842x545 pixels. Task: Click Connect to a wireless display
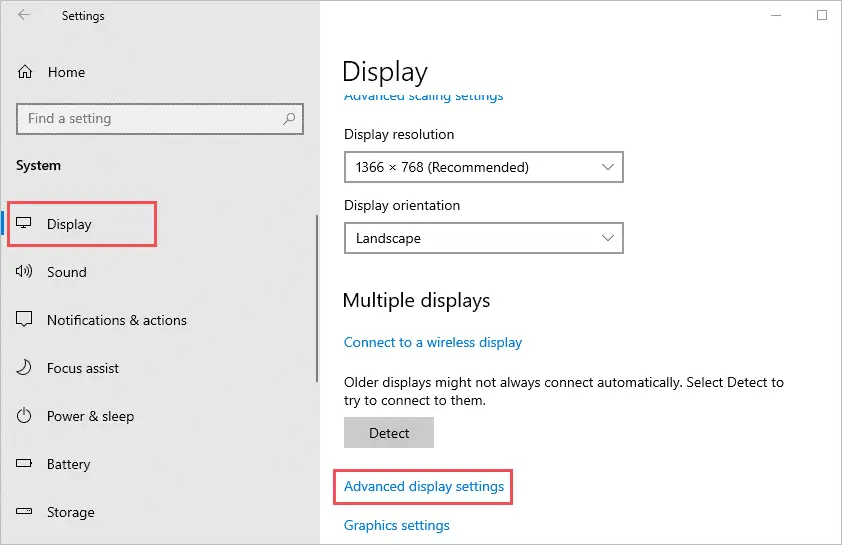tap(433, 343)
